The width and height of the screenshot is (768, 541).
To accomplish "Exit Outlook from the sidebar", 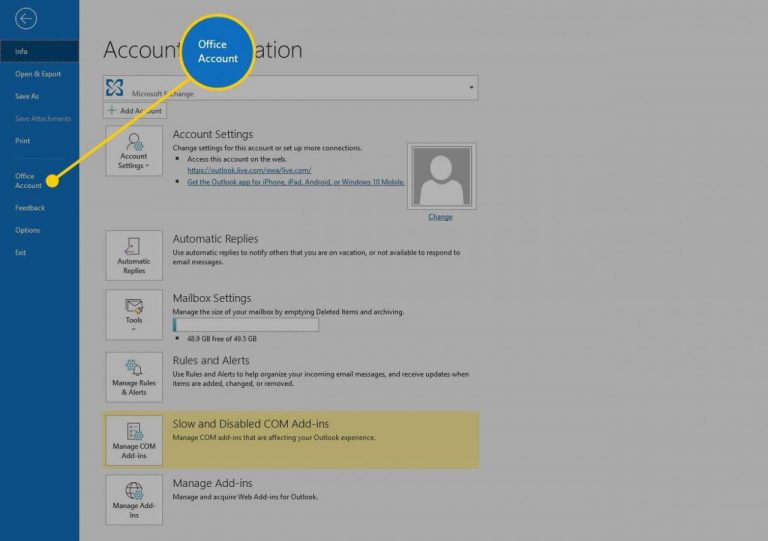I will click(x=20, y=253).
